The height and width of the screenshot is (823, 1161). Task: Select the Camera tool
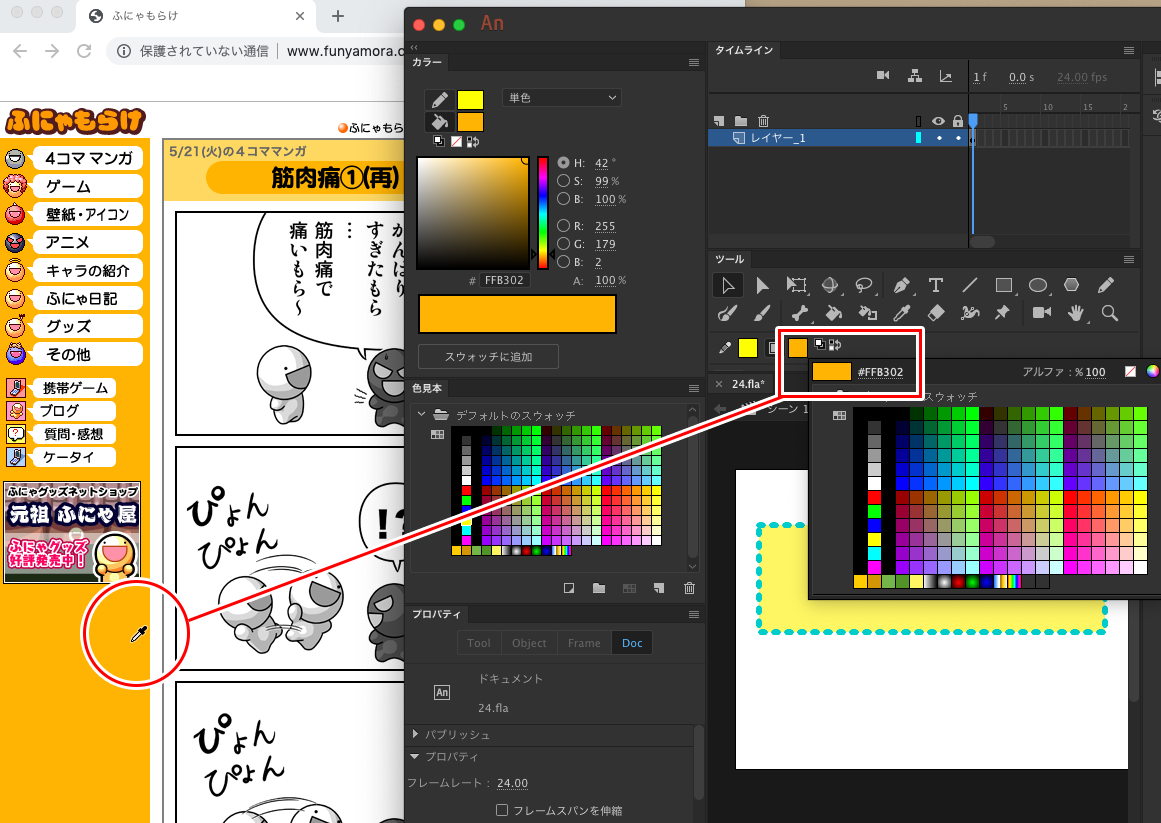(1042, 313)
